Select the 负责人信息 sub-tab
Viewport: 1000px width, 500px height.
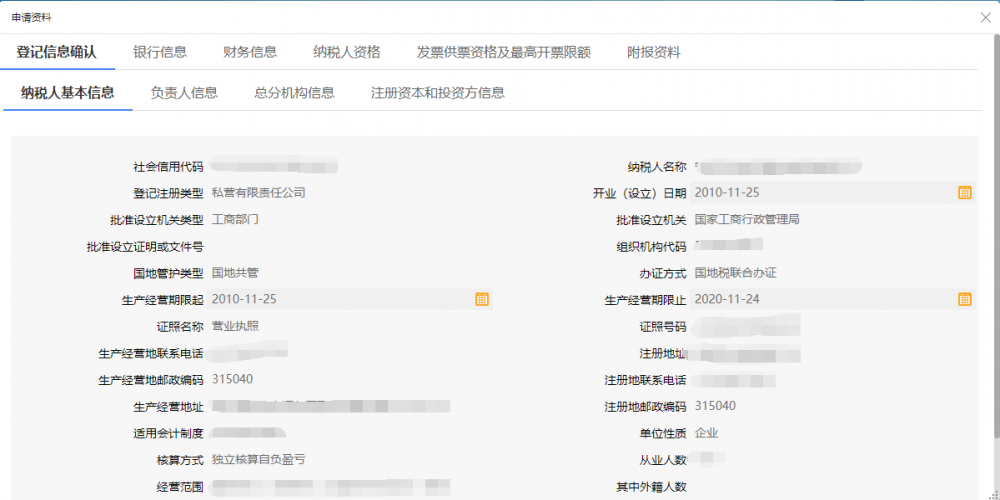[x=184, y=93]
